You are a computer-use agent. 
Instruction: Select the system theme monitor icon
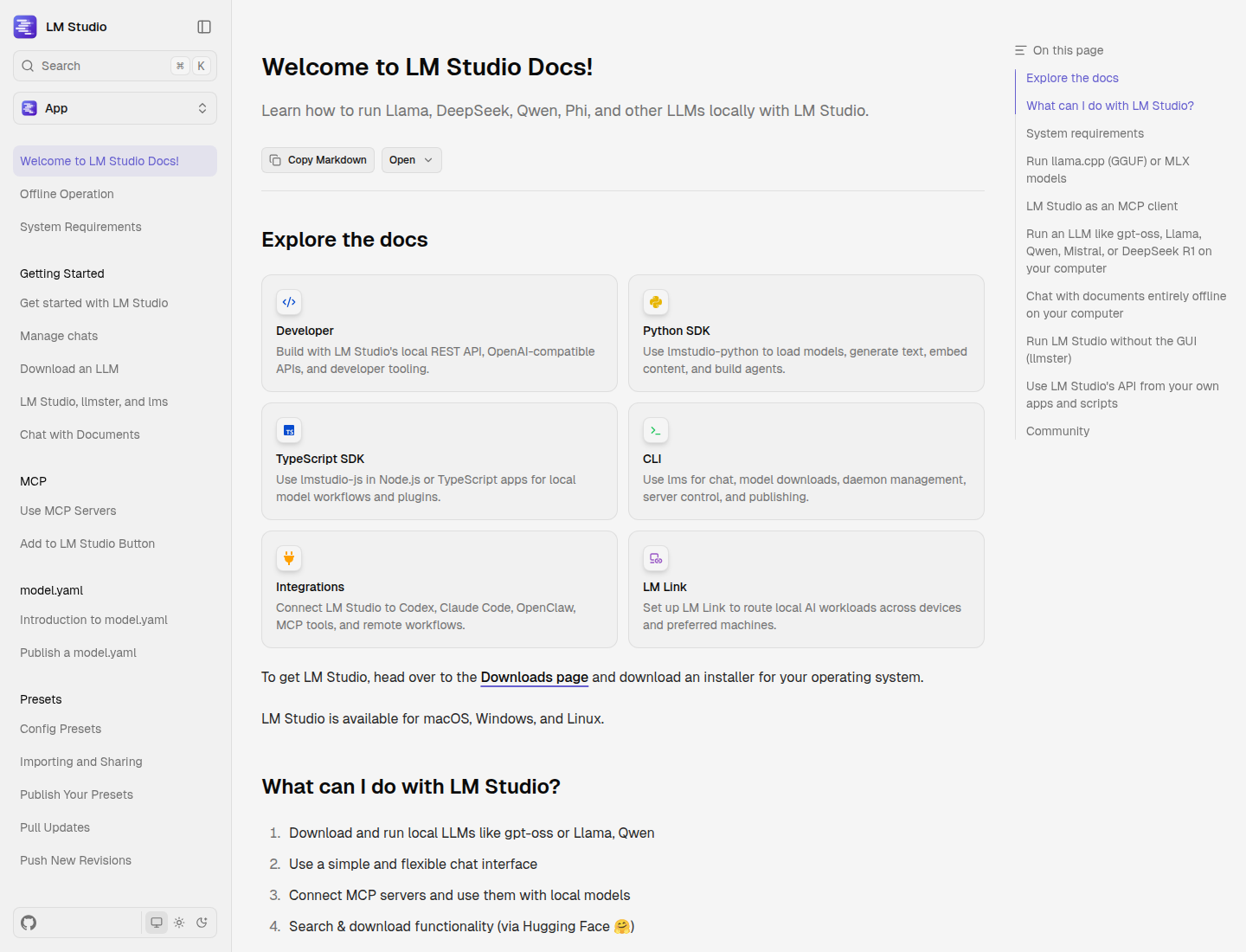[x=157, y=923]
